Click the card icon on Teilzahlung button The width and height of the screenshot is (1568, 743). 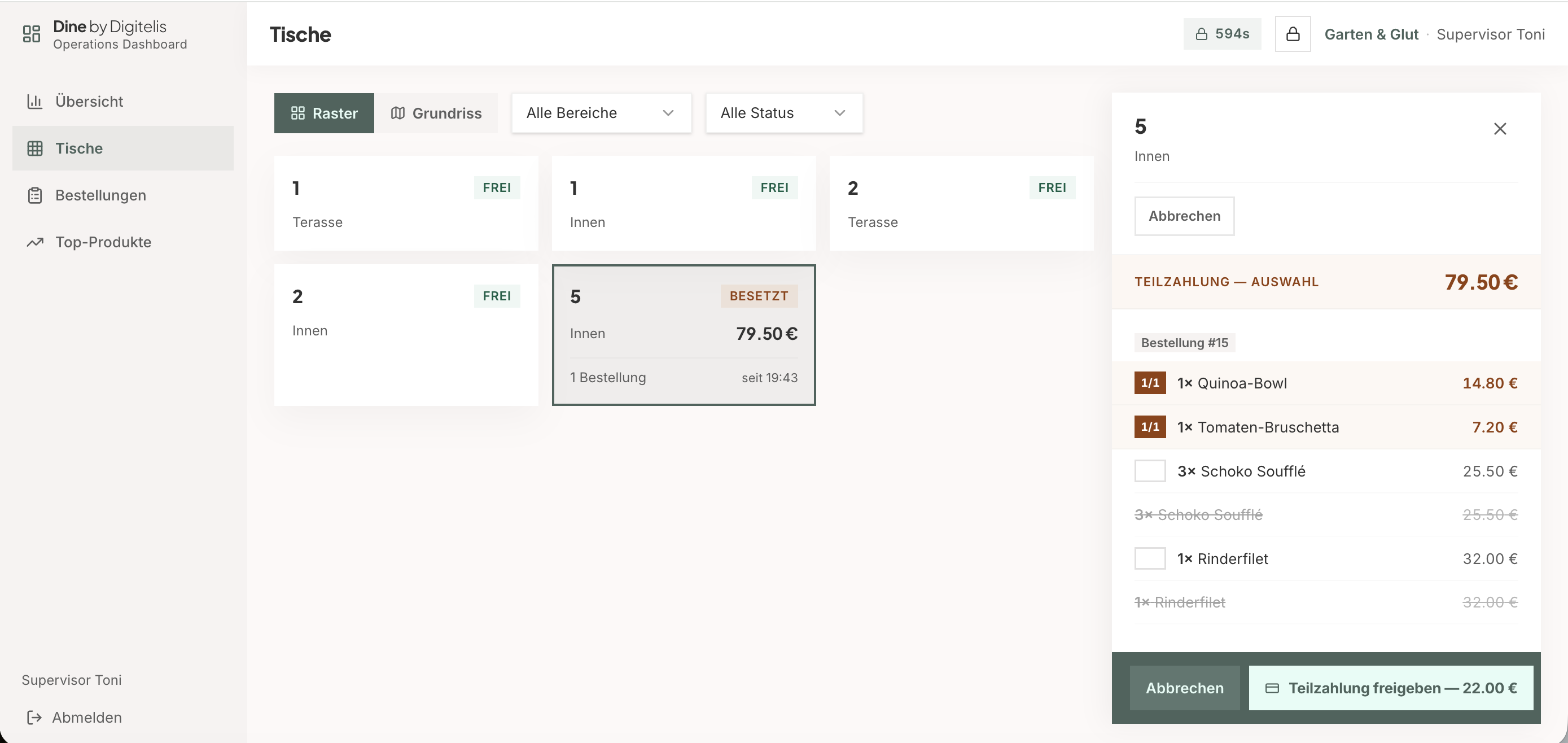[1272, 688]
